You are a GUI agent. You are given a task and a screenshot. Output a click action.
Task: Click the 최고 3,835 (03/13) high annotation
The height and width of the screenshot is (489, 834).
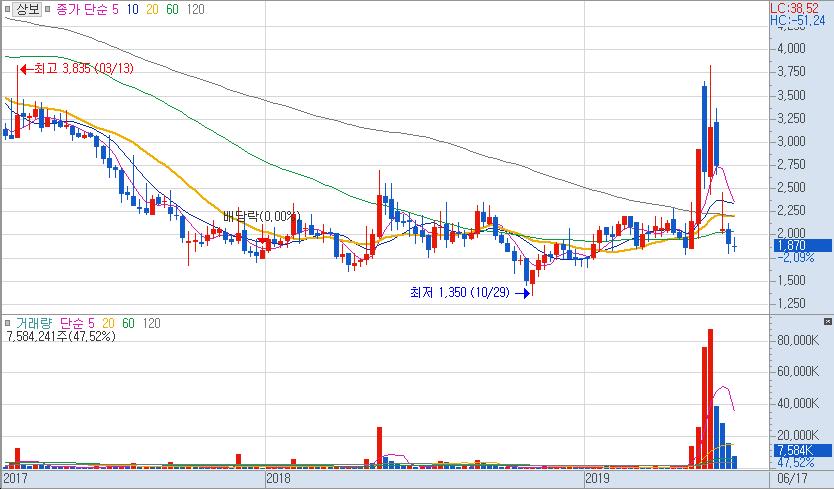pyautogui.click(x=77, y=69)
